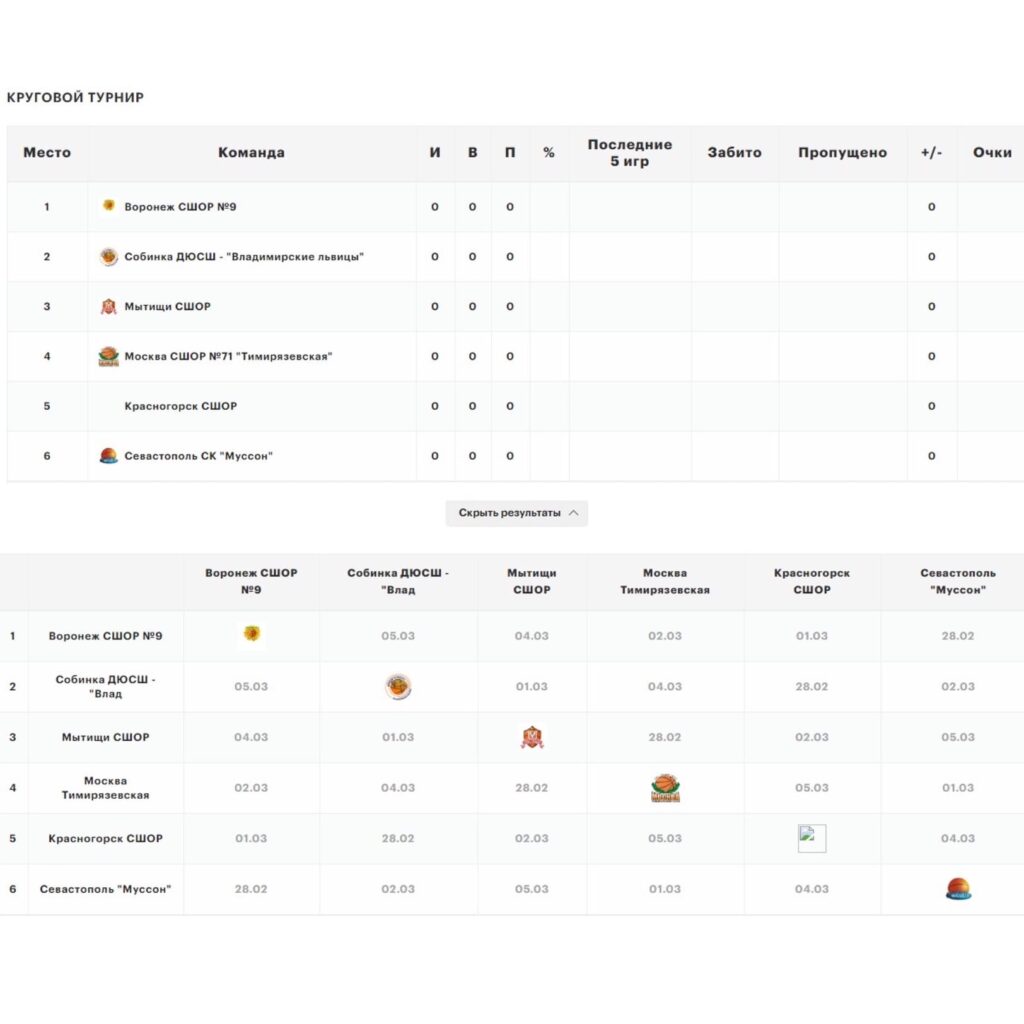The height and width of the screenshot is (1024, 1024).
Task: Click Красногорск СШОР column header in grid
Action: (x=812, y=581)
